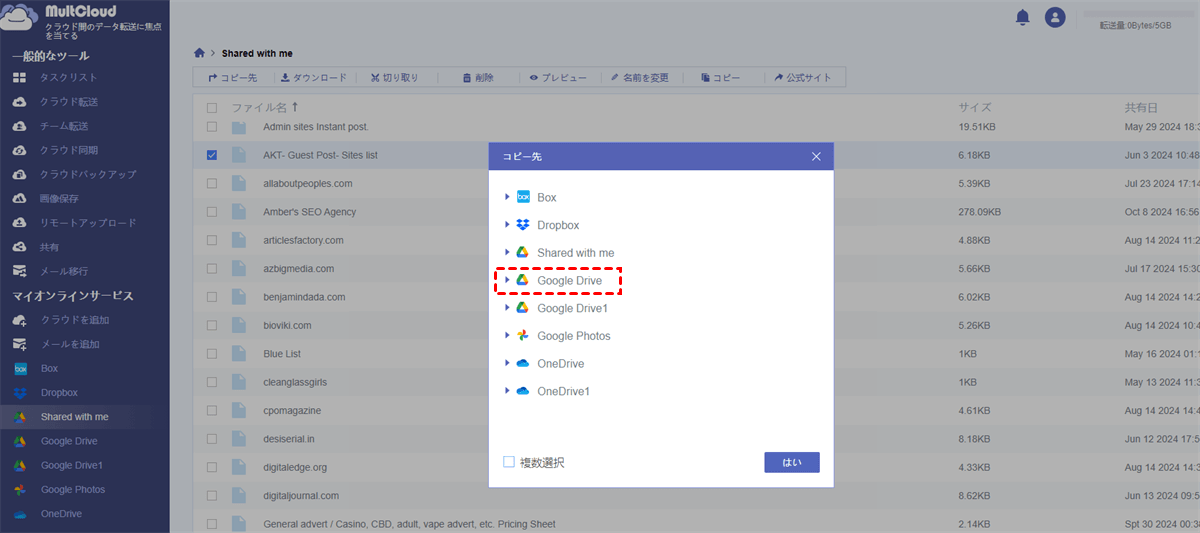
Task: Expand the Box node in dialog
Action: click(508, 198)
